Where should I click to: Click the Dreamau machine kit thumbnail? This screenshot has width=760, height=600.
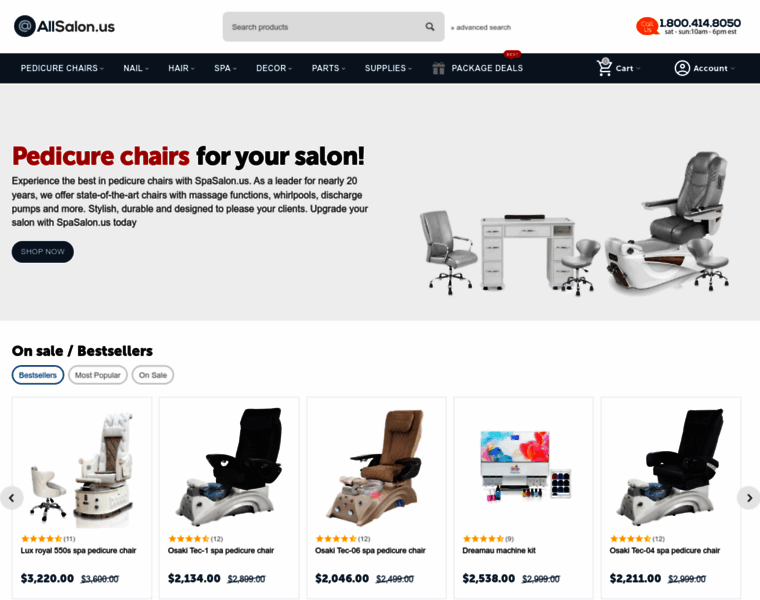coord(523,465)
